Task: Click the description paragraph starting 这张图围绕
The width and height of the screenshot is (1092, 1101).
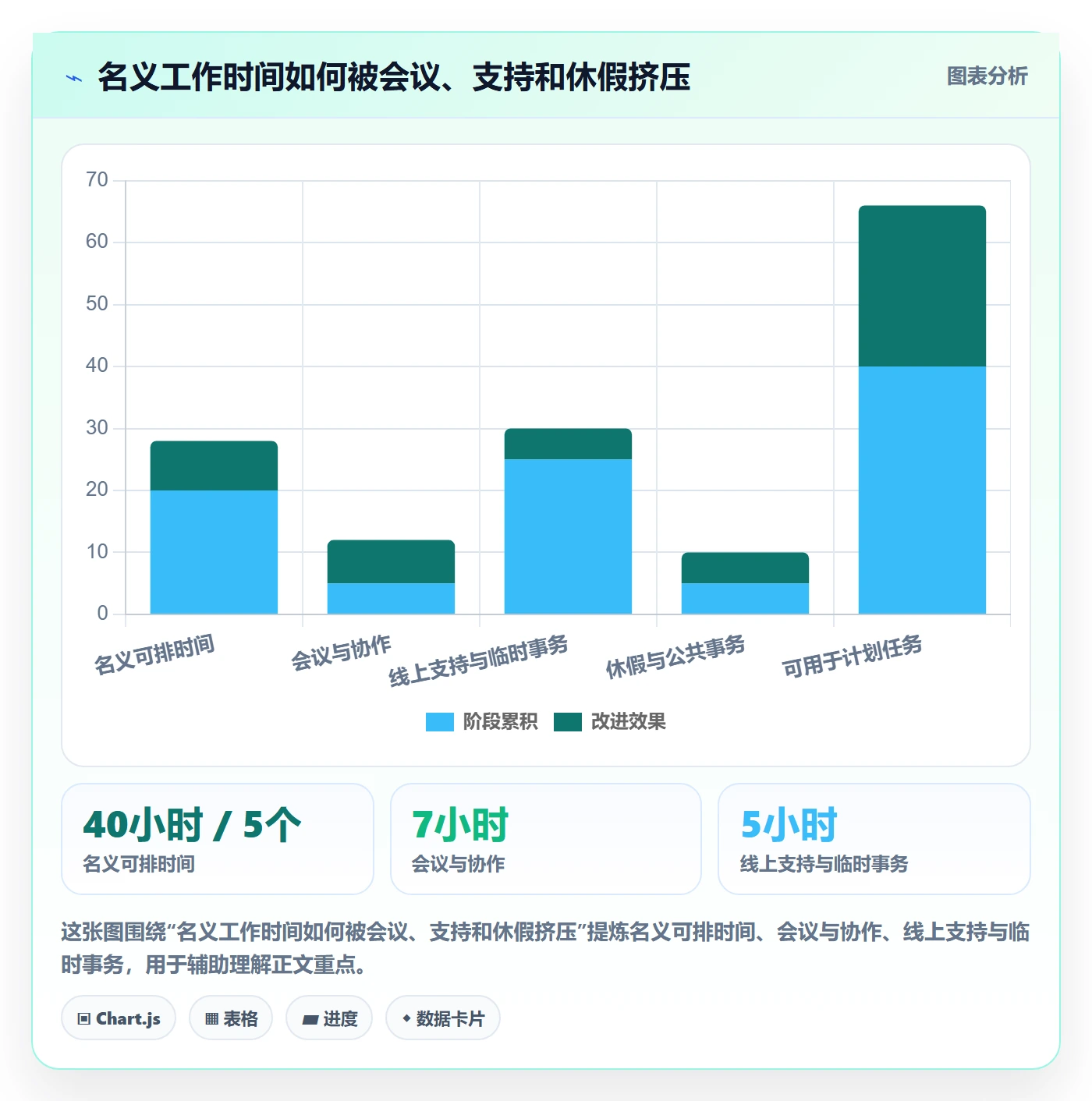Action: tap(545, 948)
